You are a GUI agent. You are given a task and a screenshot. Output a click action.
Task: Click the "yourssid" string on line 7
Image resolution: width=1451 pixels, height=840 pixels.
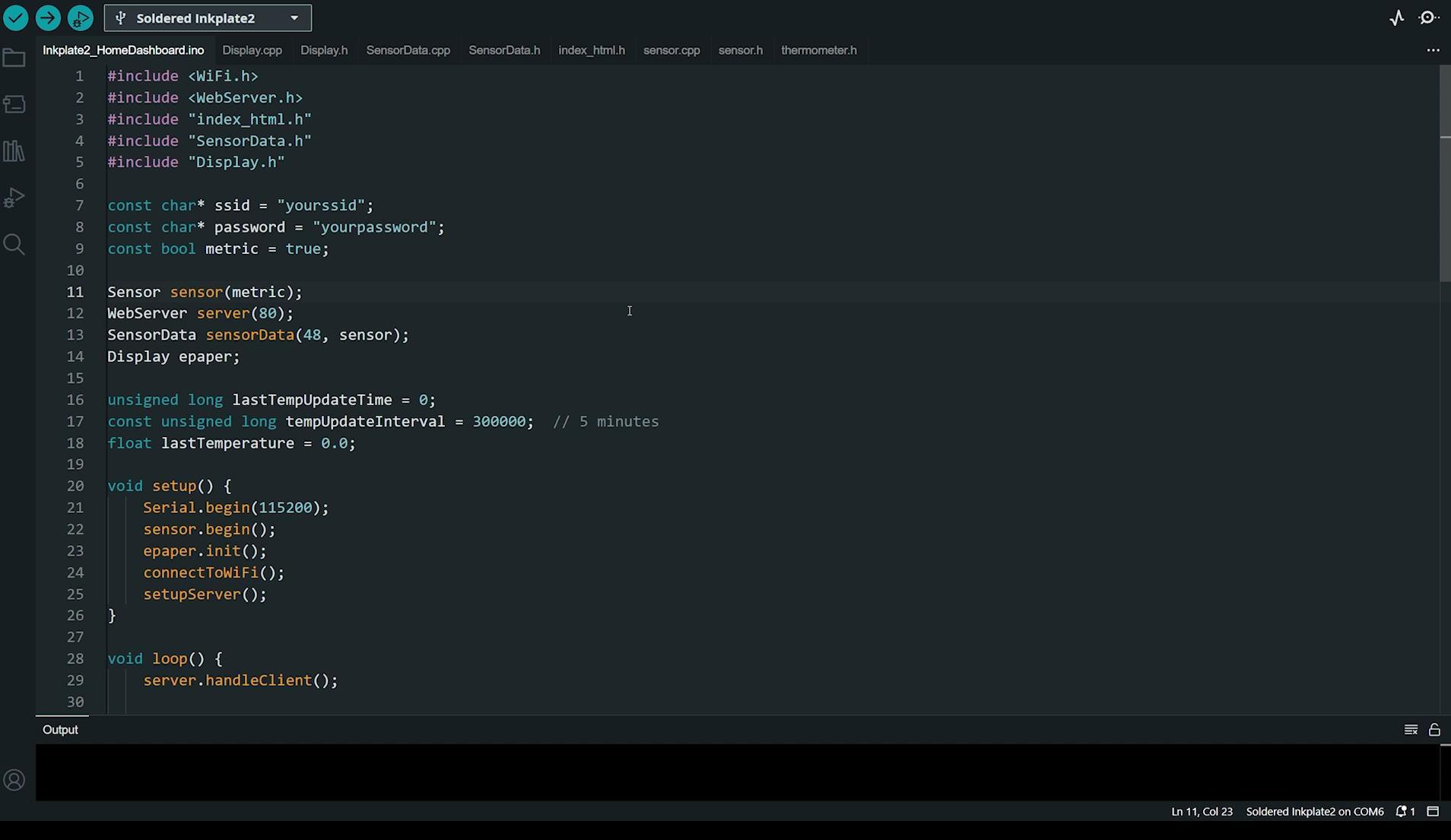(321, 205)
